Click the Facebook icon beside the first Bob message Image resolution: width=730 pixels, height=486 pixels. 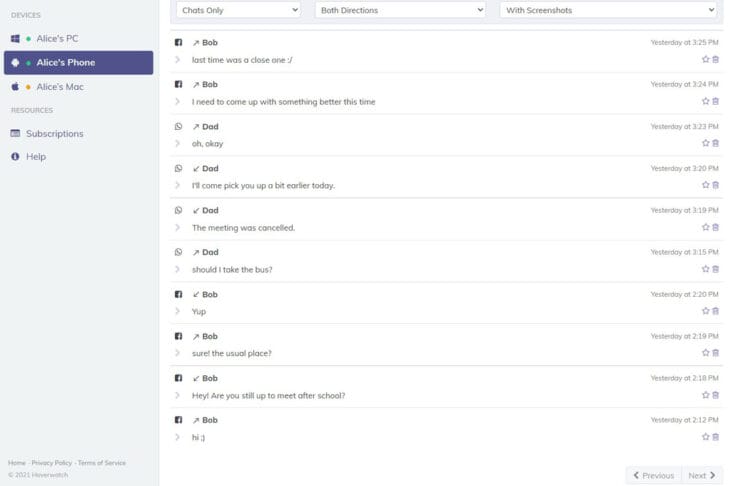[x=179, y=43]
